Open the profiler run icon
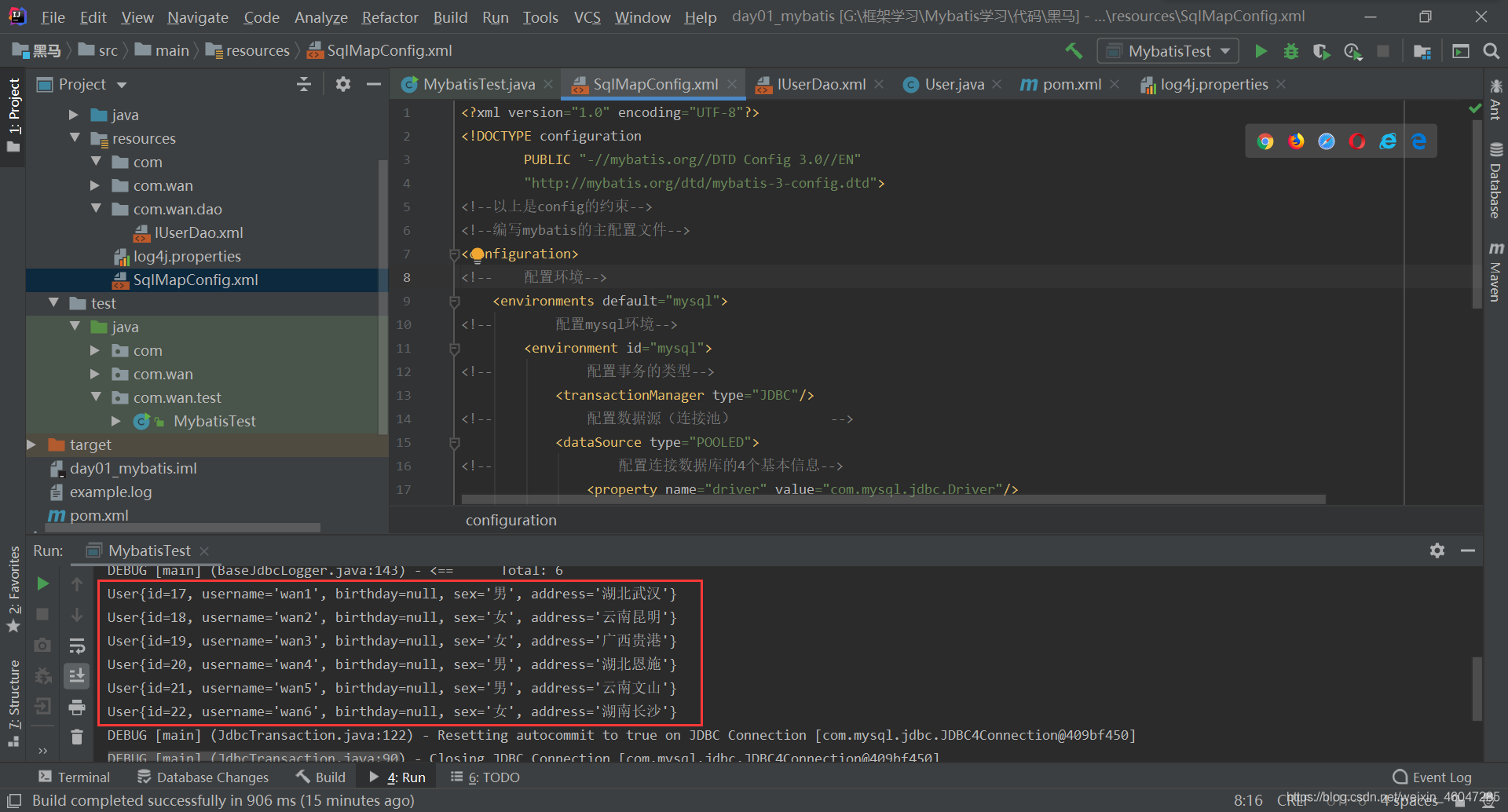Image resolution: width=1508 pixels, height=812 pixels. [1352, 51]
